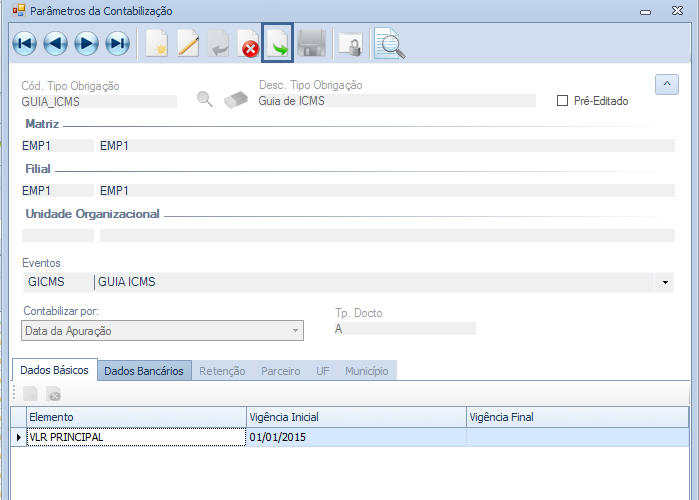Collapse header with the chevron-up button
The image size is (699, 500).
tap(667, 84)
